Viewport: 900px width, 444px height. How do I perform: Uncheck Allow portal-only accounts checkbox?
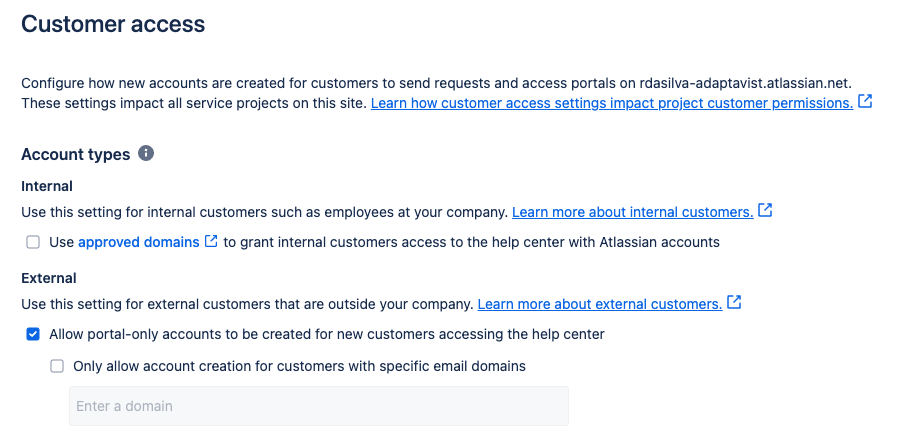pos(33,334)
